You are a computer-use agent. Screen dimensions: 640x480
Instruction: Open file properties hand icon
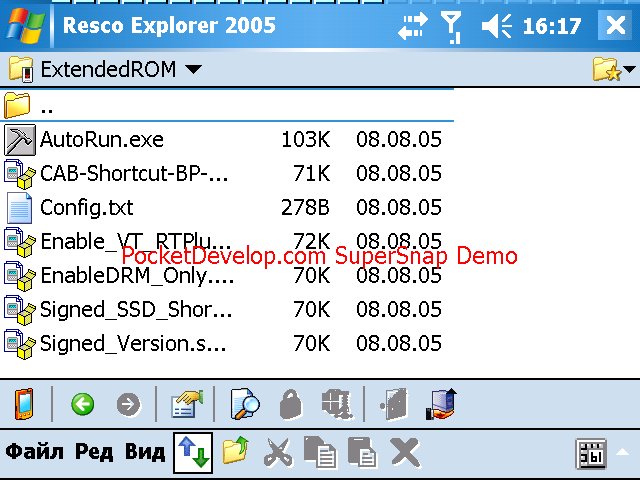(x=187, y=404)
